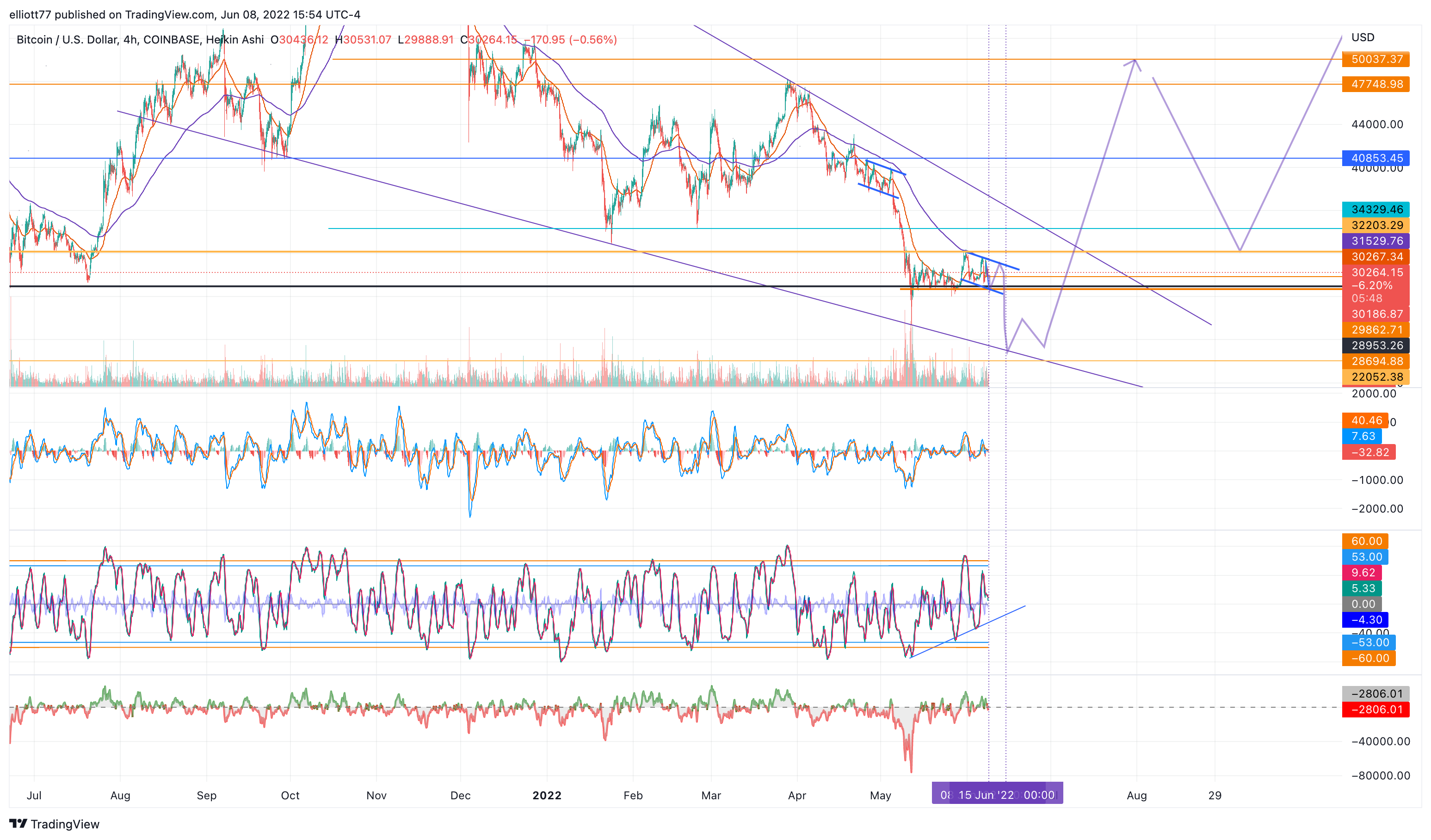This screenshot has width=1431, height=840.
Task: Click the 28953.26 black price label
Action: tap(1376, 346)
